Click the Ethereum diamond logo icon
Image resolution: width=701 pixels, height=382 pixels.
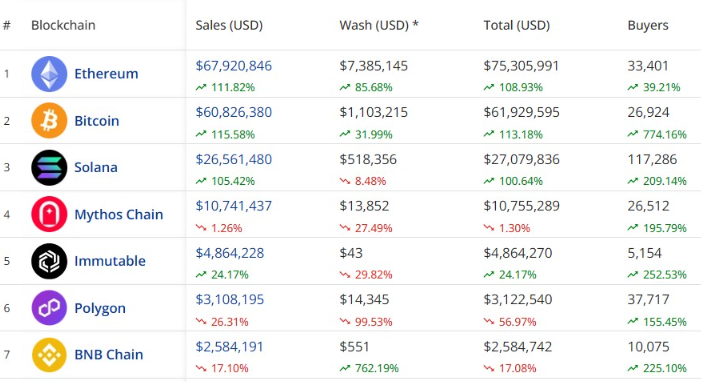coord(49,74)
